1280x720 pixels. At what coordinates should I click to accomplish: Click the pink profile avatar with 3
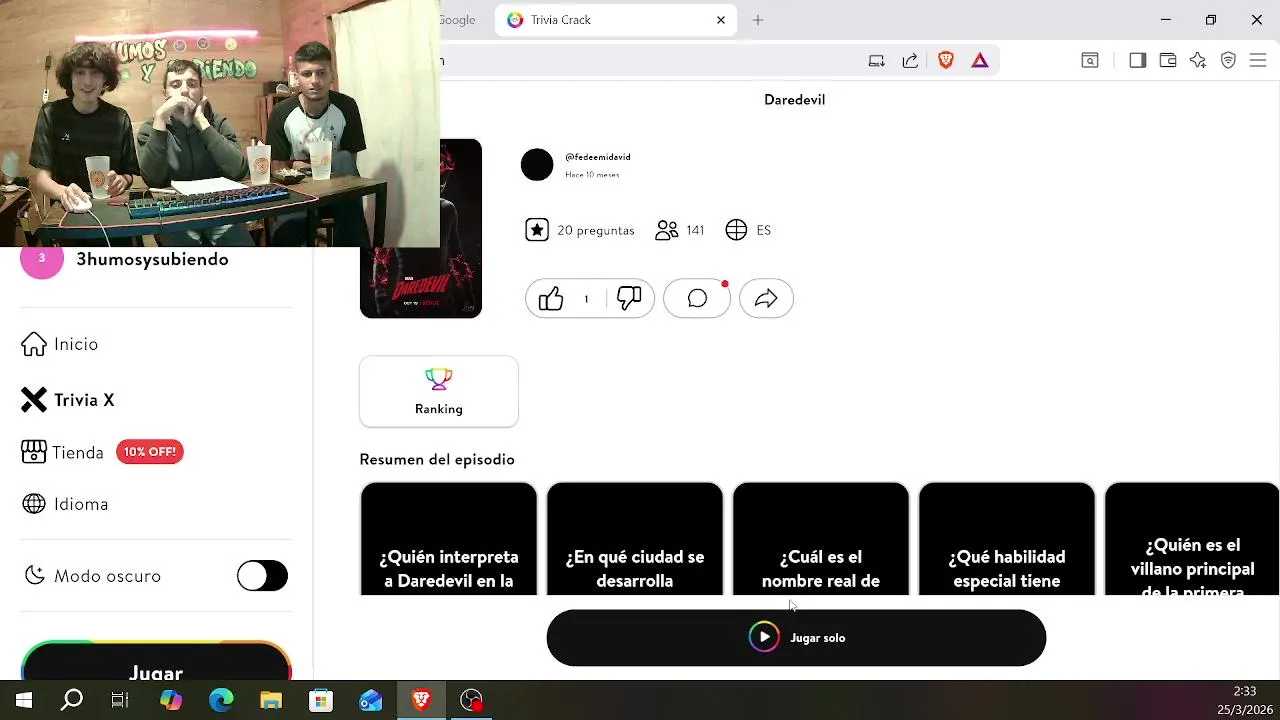pos(42,259)
